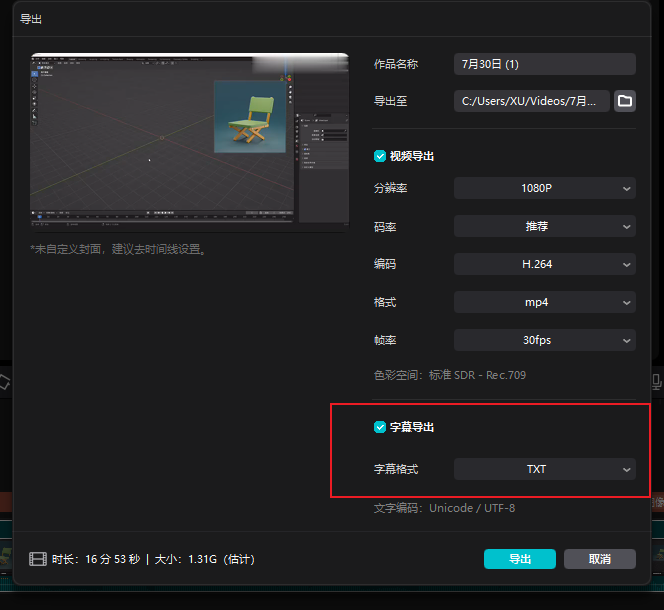Screen dimensions: 664x610
Task: Open the 编码 dropdown showing H.264
Action: [x=544, y=264]
